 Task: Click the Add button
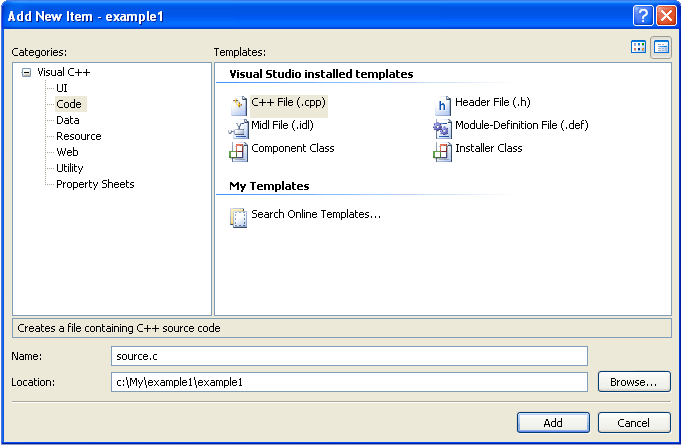[x=553, y=422]
